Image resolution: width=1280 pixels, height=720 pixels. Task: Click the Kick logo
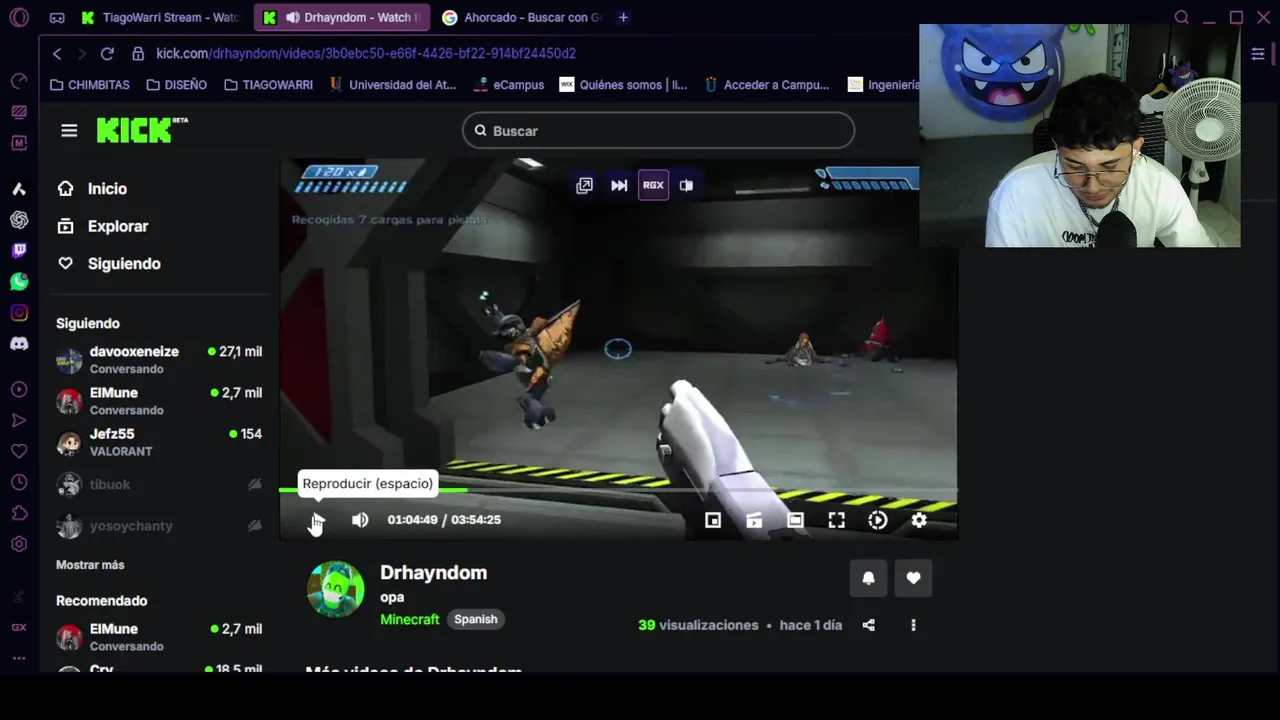click(142, 130)
